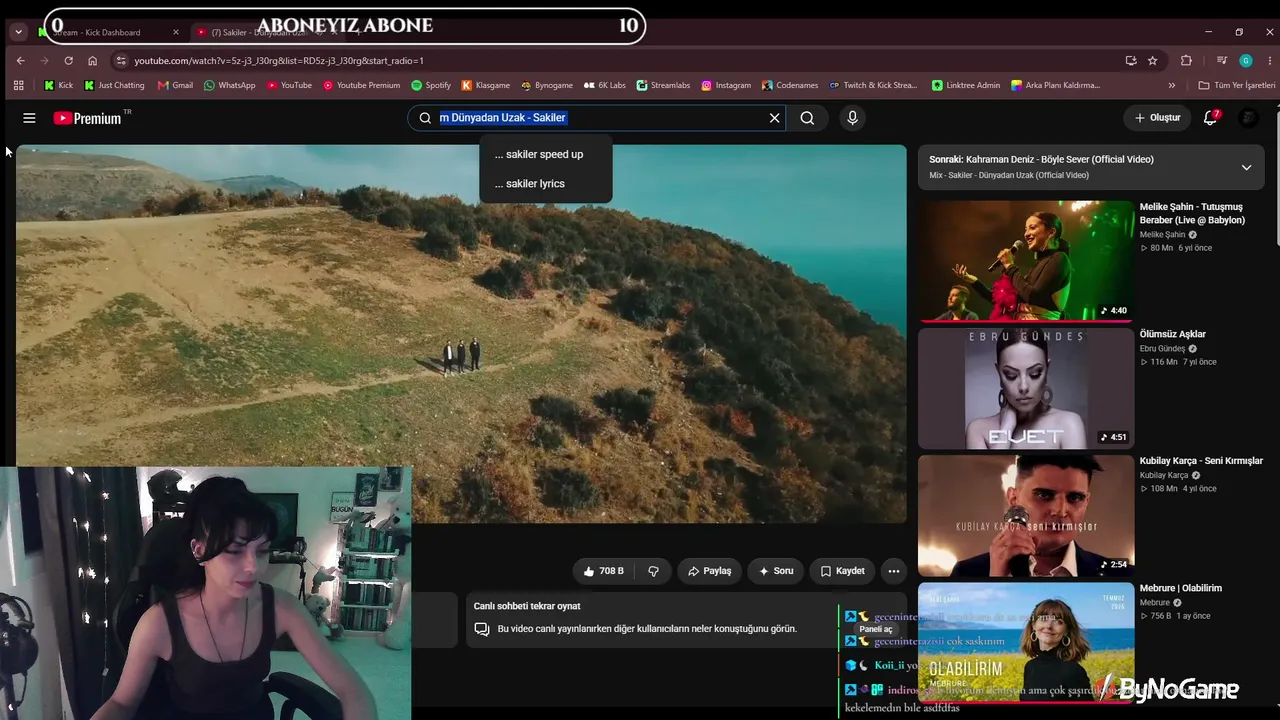Share the video with Paylaş
Viewport: 1280px width, 720px height.
click(x=709, y=571)
